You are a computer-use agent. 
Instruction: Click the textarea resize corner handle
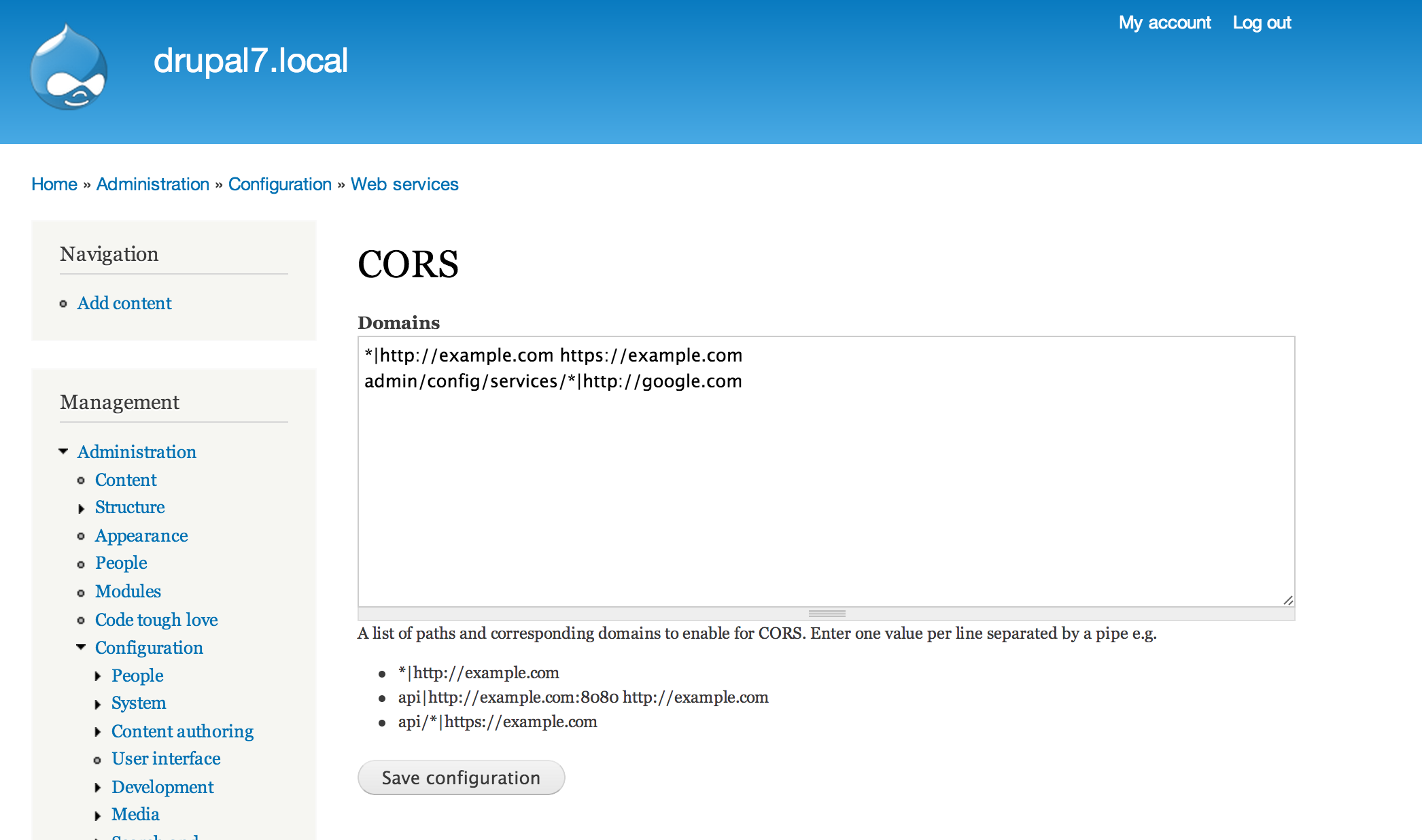[1287, 599]
